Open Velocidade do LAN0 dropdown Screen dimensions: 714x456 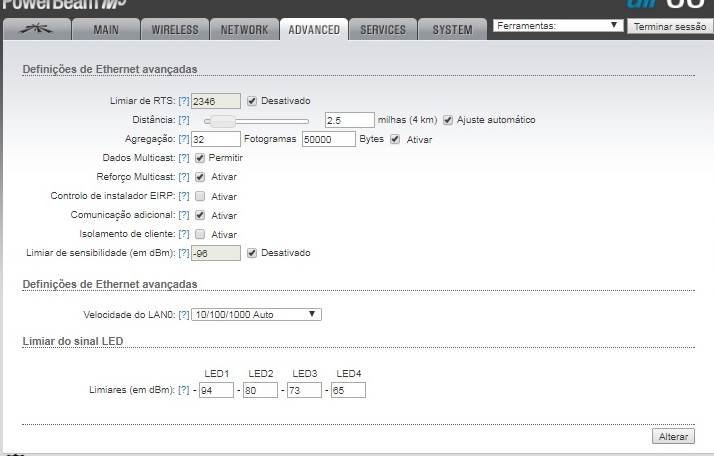[256, 315]
